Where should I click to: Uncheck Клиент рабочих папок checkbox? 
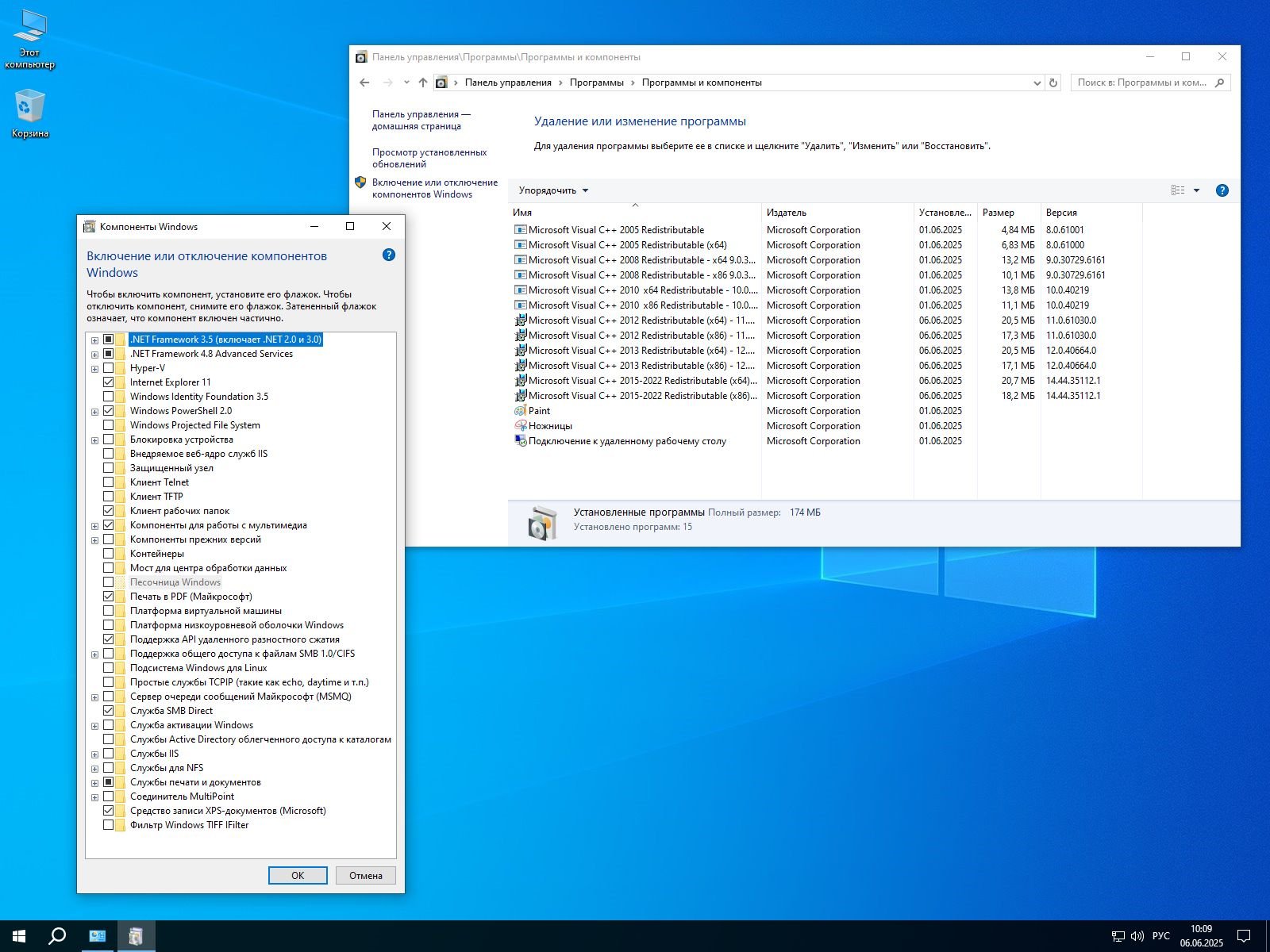109,511
